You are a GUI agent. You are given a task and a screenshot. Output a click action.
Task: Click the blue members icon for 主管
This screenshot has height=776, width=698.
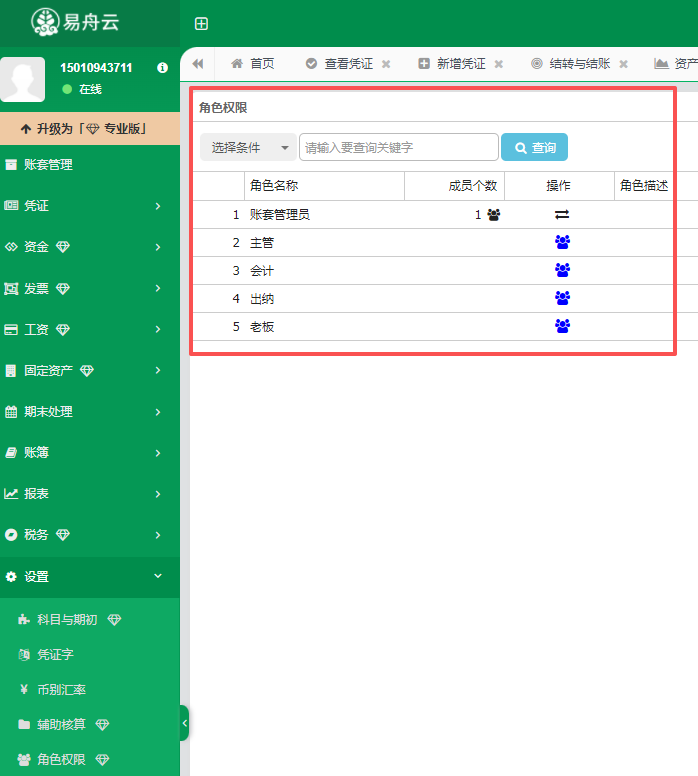[561, 242]
